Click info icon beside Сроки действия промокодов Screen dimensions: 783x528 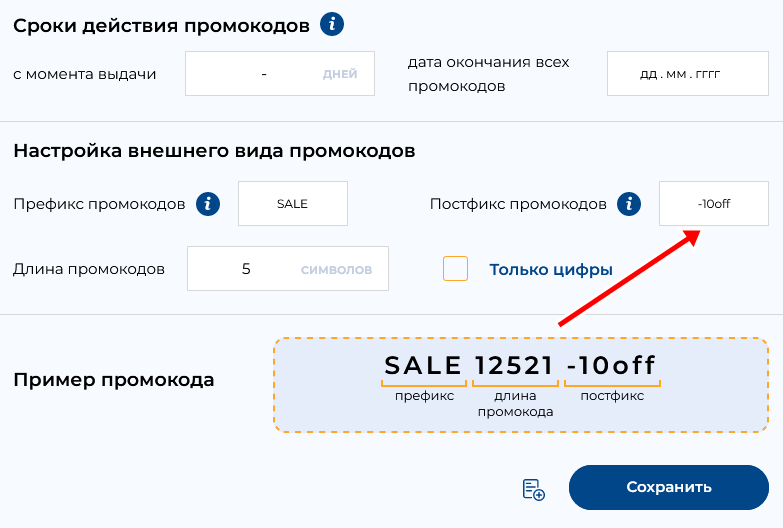click(332, 24)
